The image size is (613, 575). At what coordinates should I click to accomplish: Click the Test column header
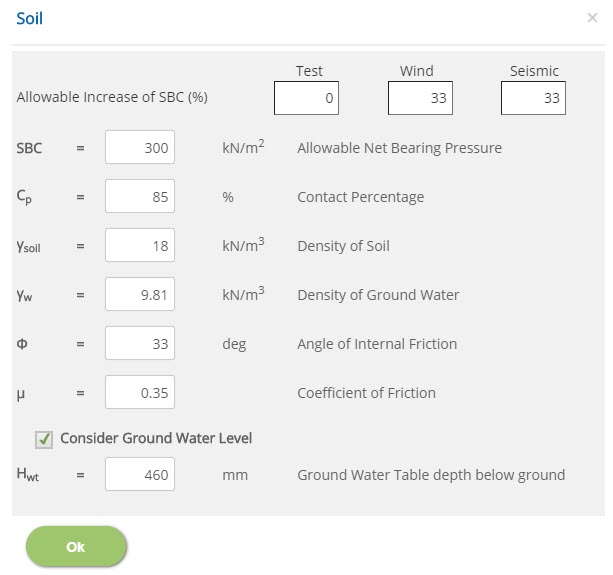(309, 71)
